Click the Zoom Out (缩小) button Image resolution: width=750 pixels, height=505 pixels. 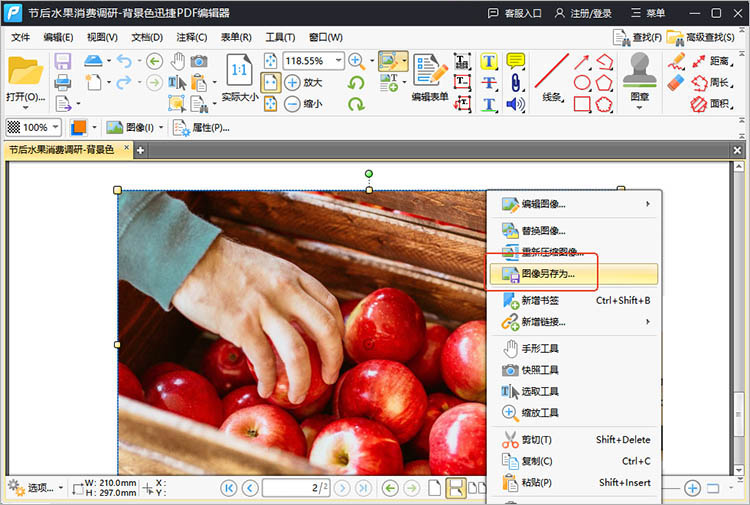click(x=303, y=104)
